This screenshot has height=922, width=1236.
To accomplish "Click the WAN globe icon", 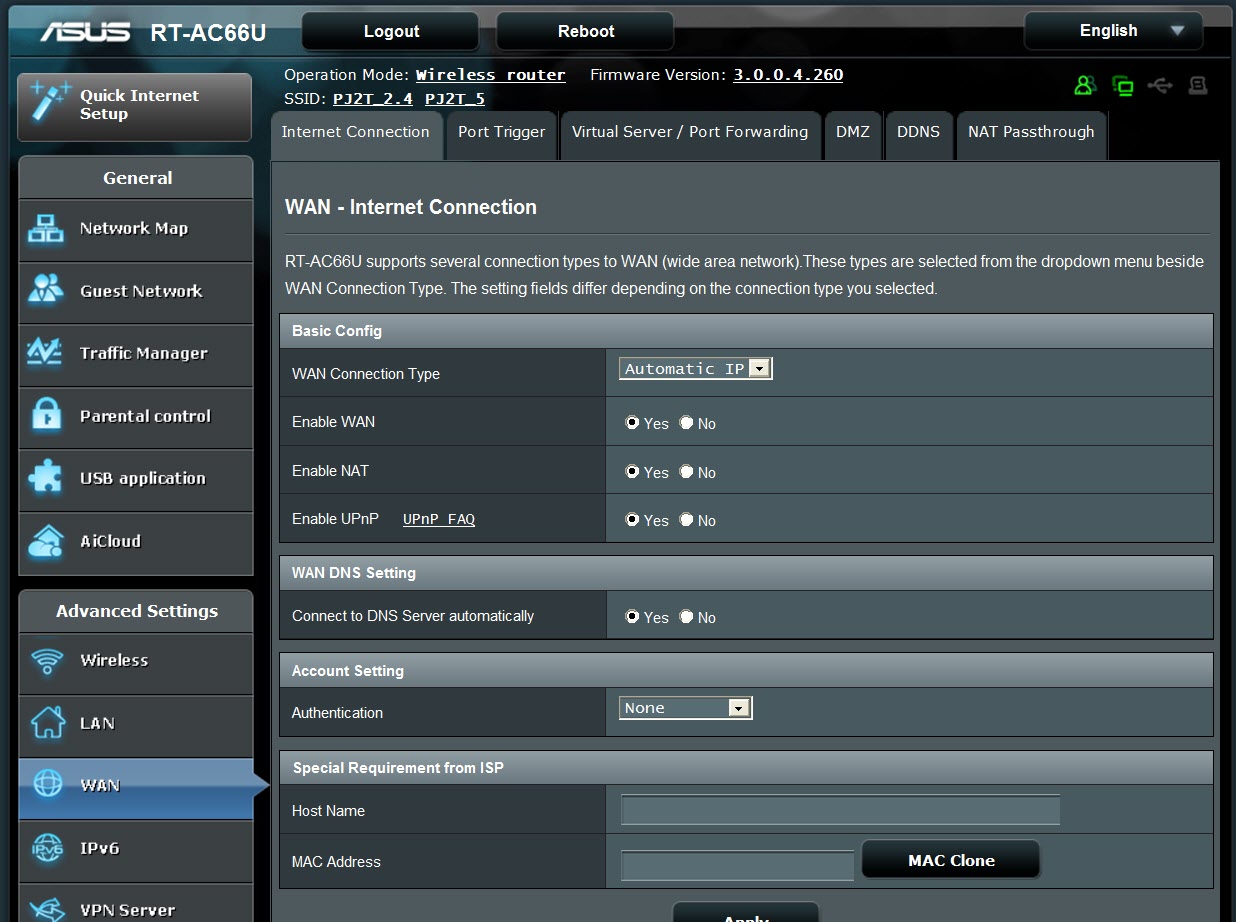I will click(x=48, y=785).
